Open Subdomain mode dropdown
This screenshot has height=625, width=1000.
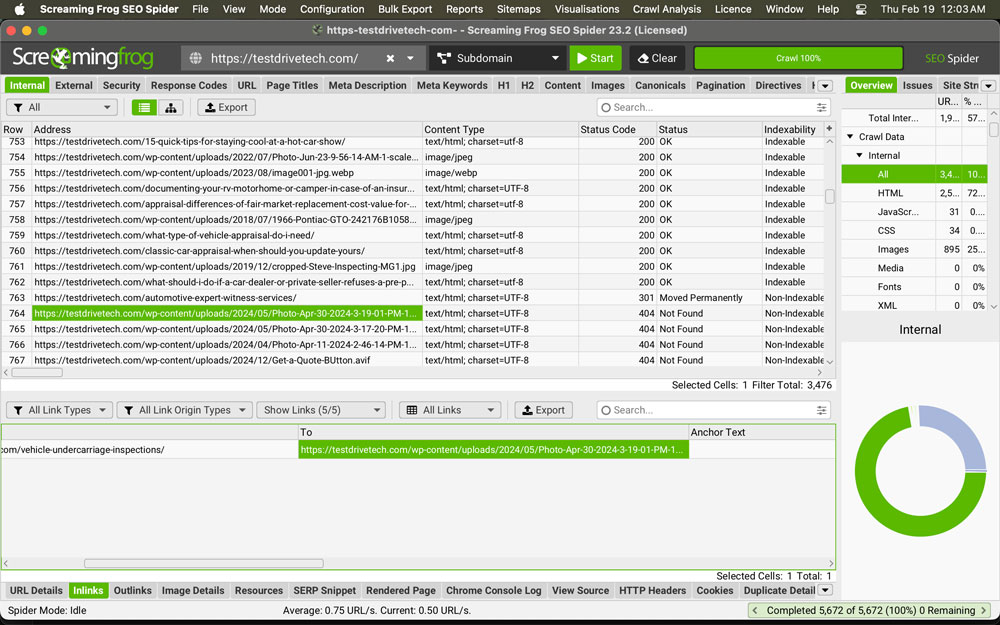pyautogui.click(x=498, y=58)
